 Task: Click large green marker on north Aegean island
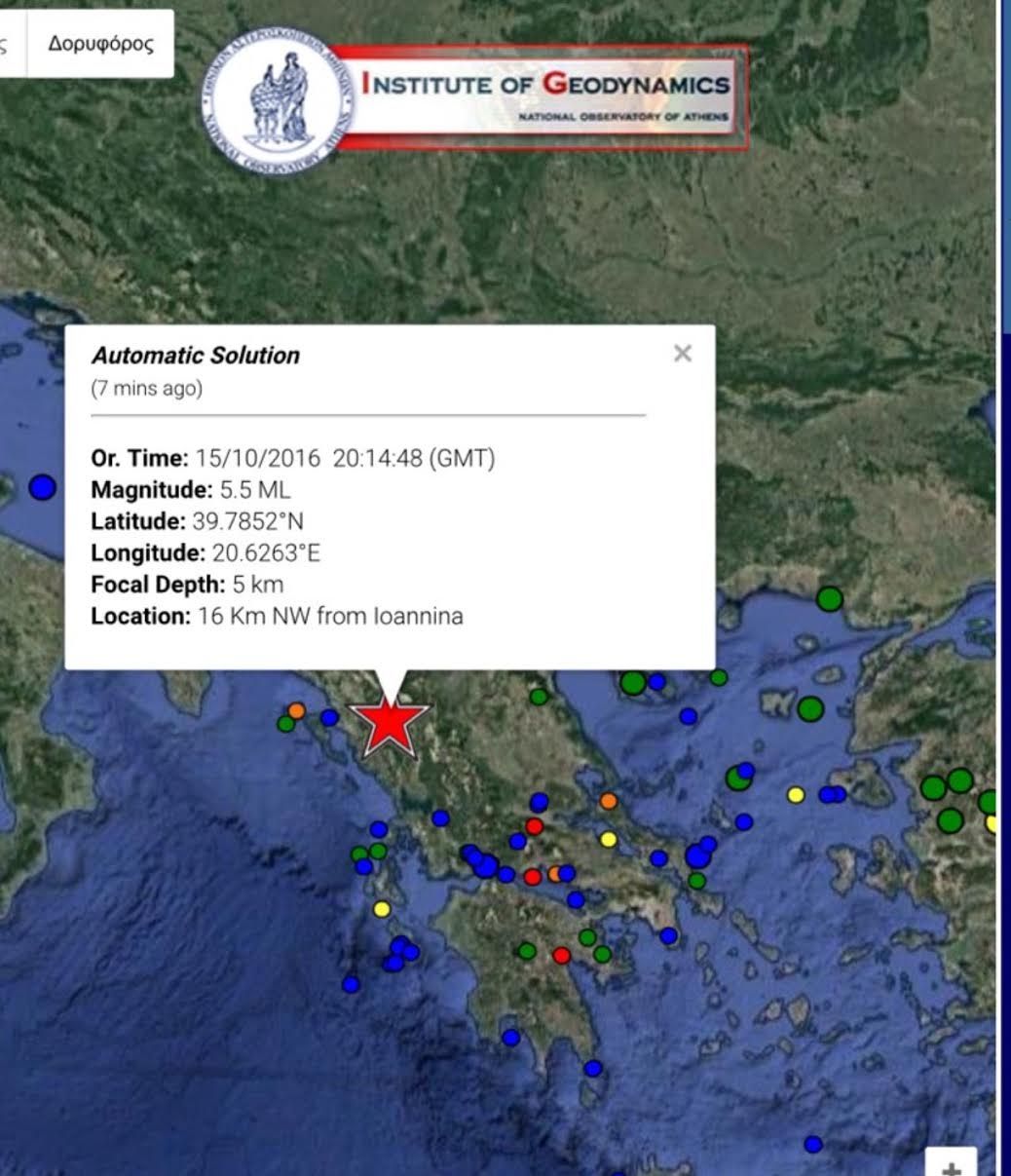(x=810, y=708)
